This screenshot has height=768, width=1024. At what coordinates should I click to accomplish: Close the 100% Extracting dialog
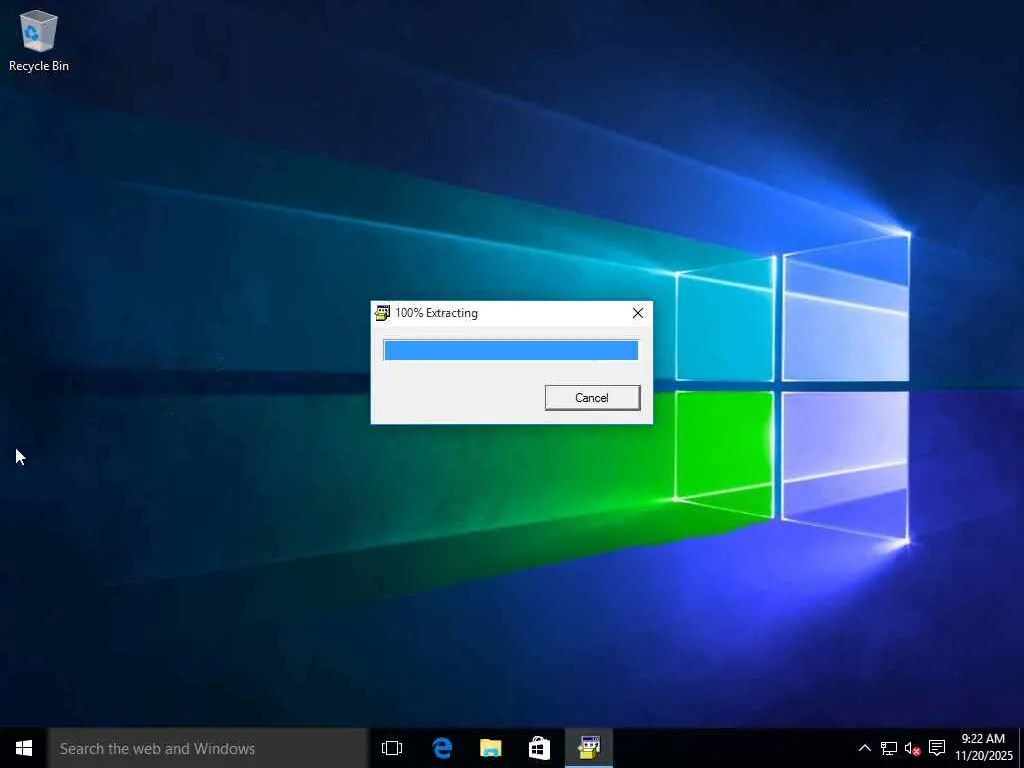click(638, 313)
